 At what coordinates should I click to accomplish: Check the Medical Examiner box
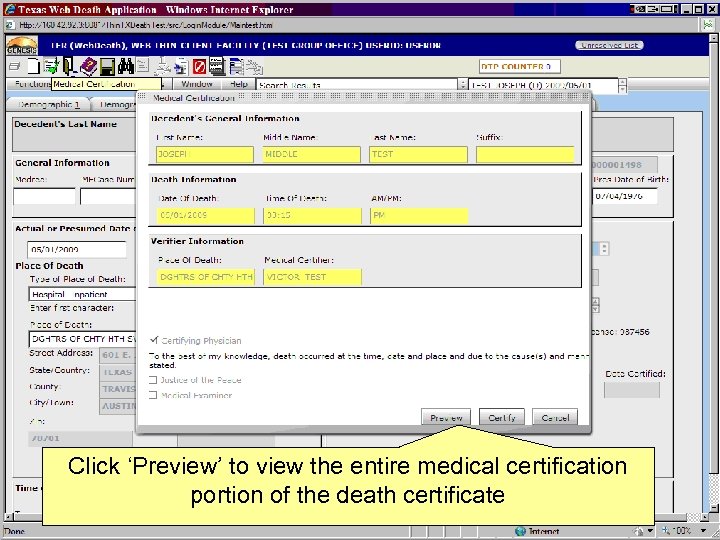click(153, 395)
